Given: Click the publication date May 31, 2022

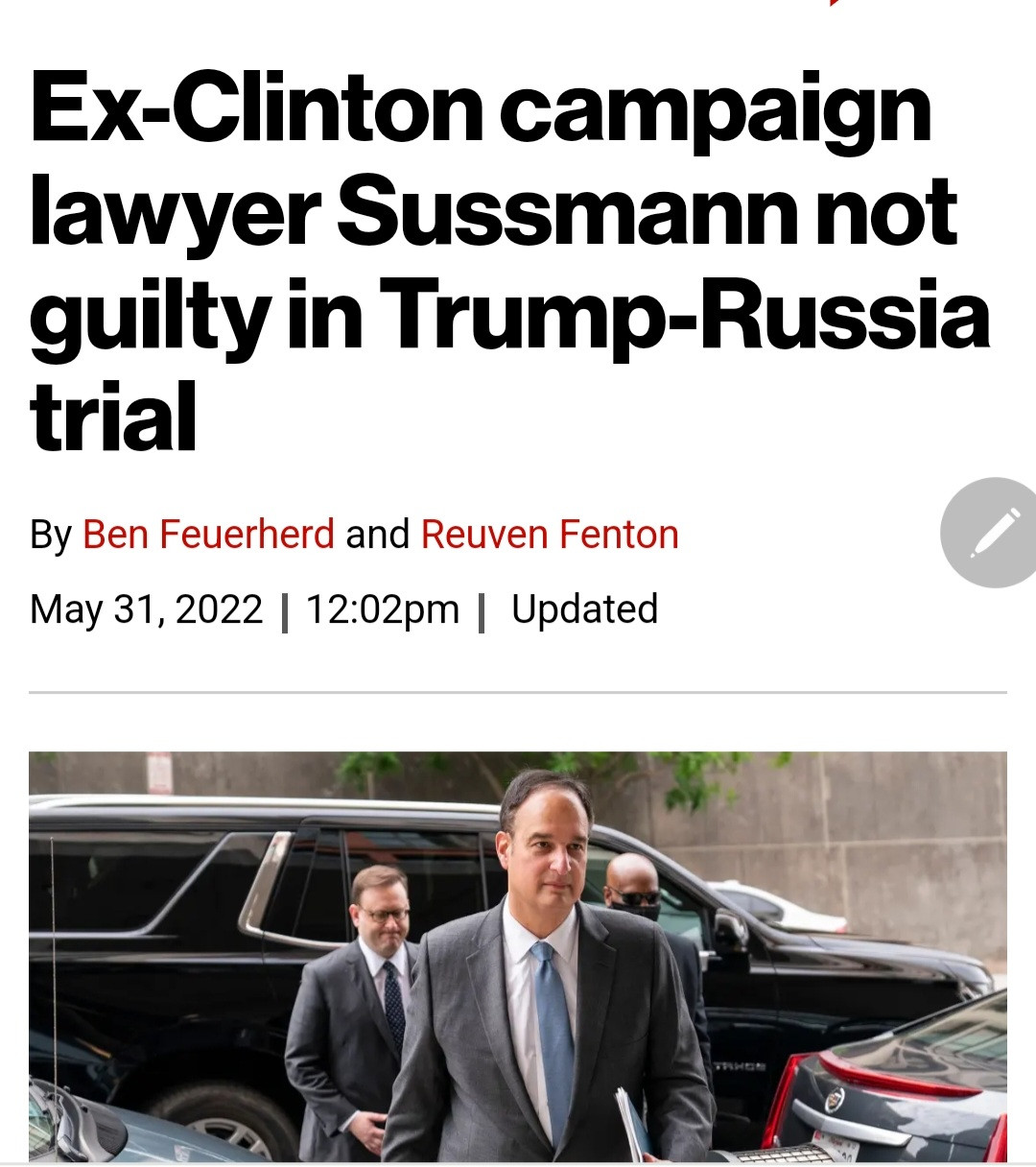Looking at the screenshot, I should point(146,609).
